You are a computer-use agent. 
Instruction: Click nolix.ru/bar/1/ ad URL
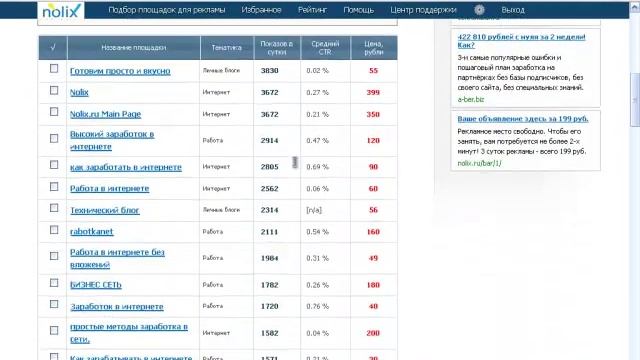pos(479,163)
